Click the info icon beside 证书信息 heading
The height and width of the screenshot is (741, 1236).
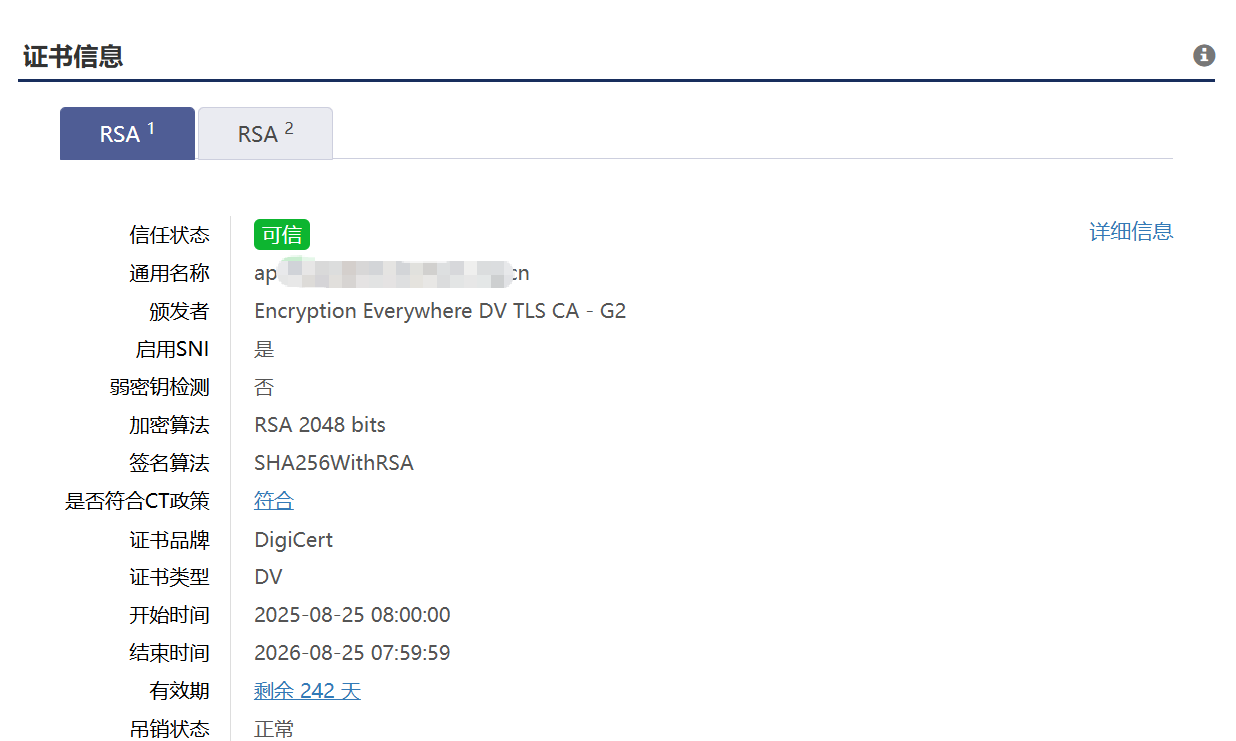tap(1204, 55)
